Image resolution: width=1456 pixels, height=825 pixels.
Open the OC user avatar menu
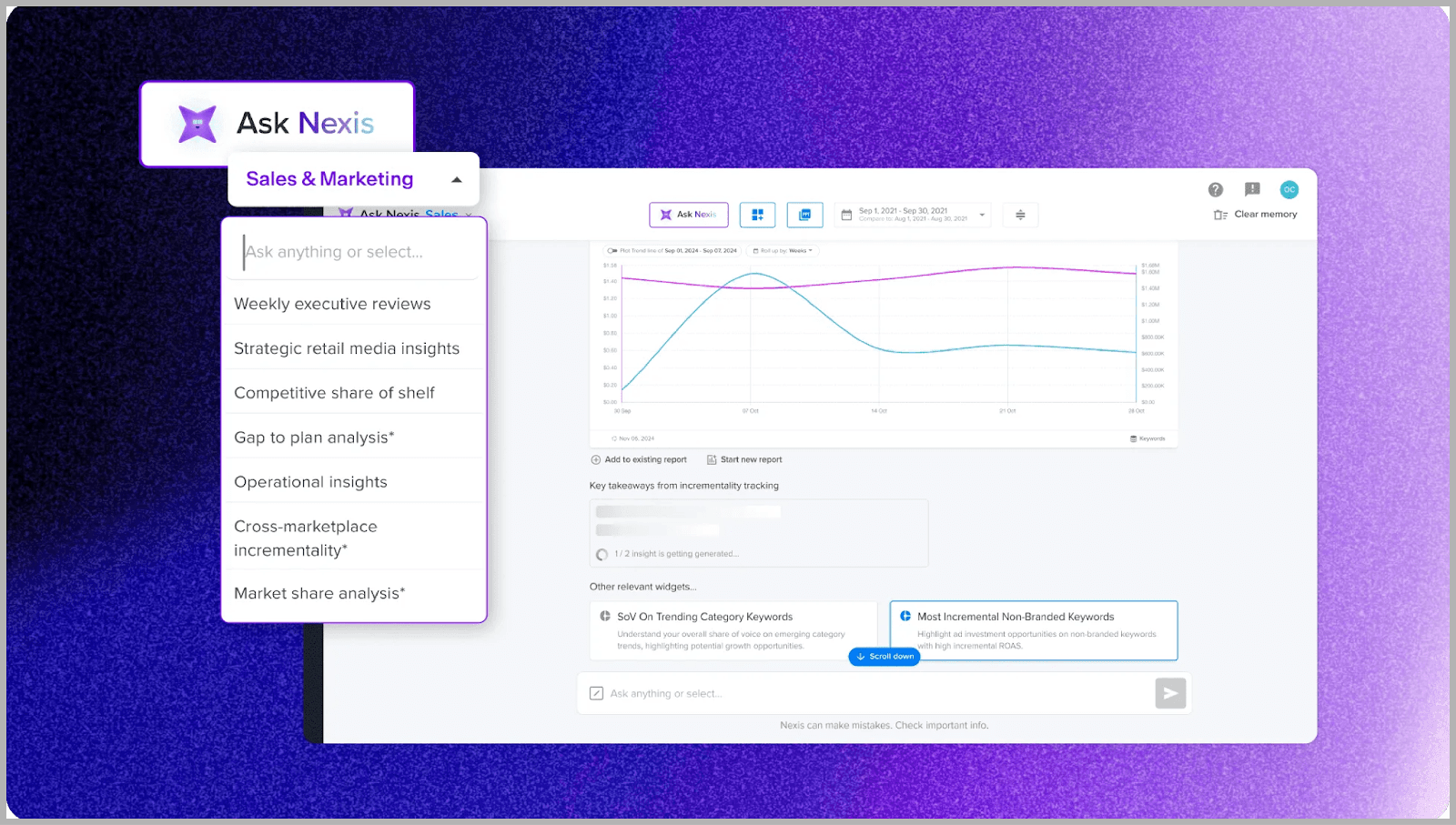pyautogui.click(x=1289, y=189)
